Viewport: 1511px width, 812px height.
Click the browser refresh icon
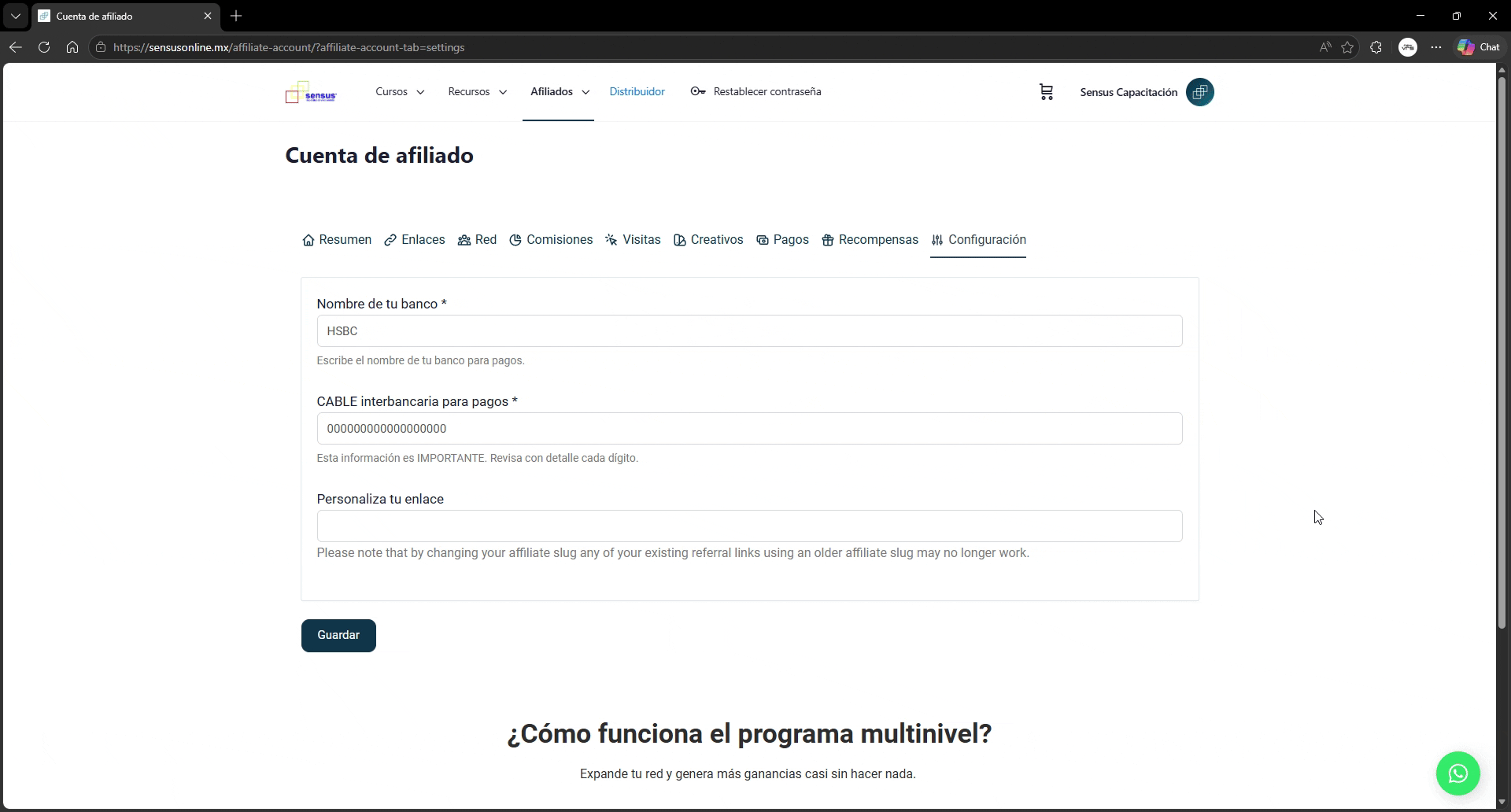pos(44,47)
